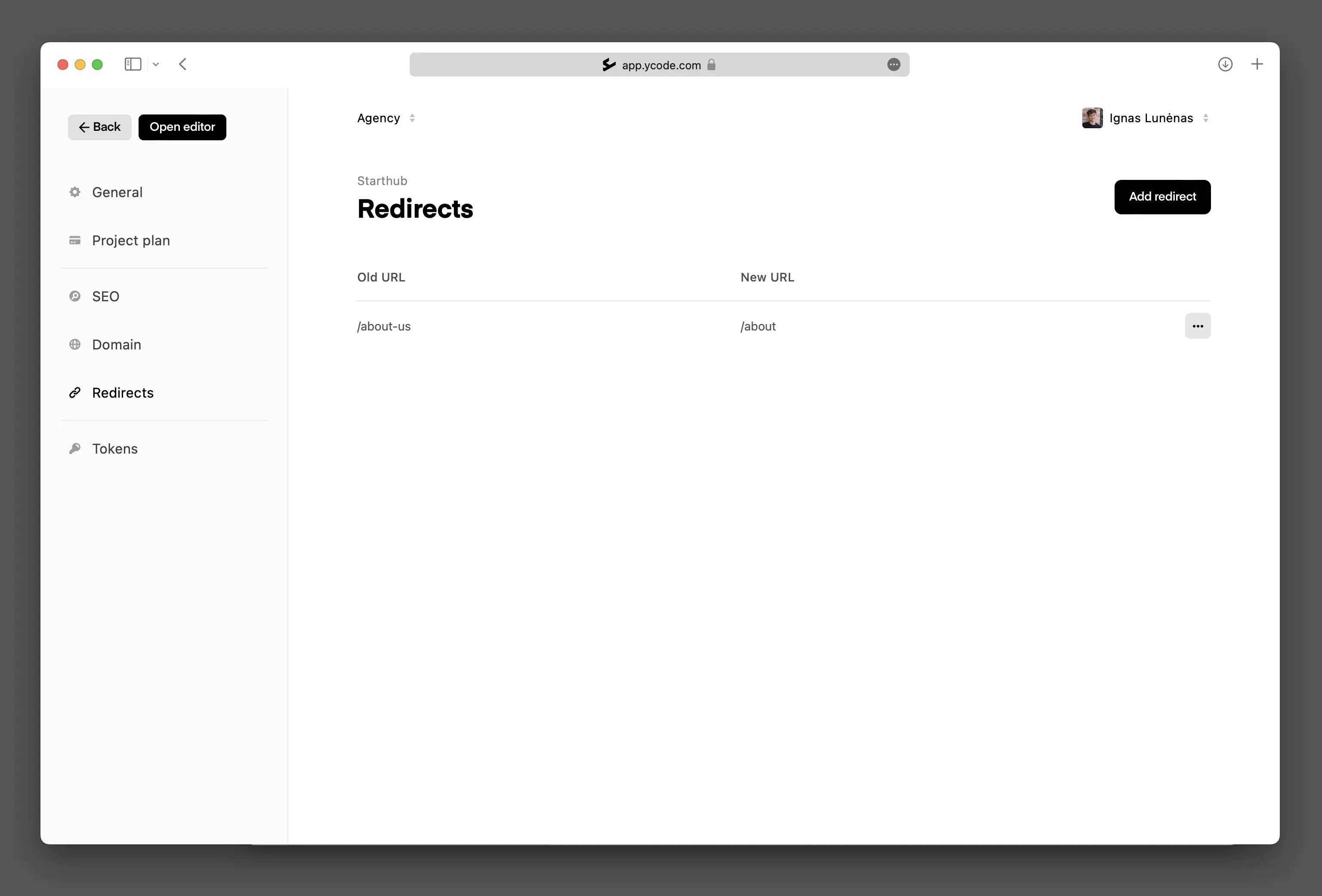Close the browser window red button
1322x896 pixels.
[x=63, y=65]
